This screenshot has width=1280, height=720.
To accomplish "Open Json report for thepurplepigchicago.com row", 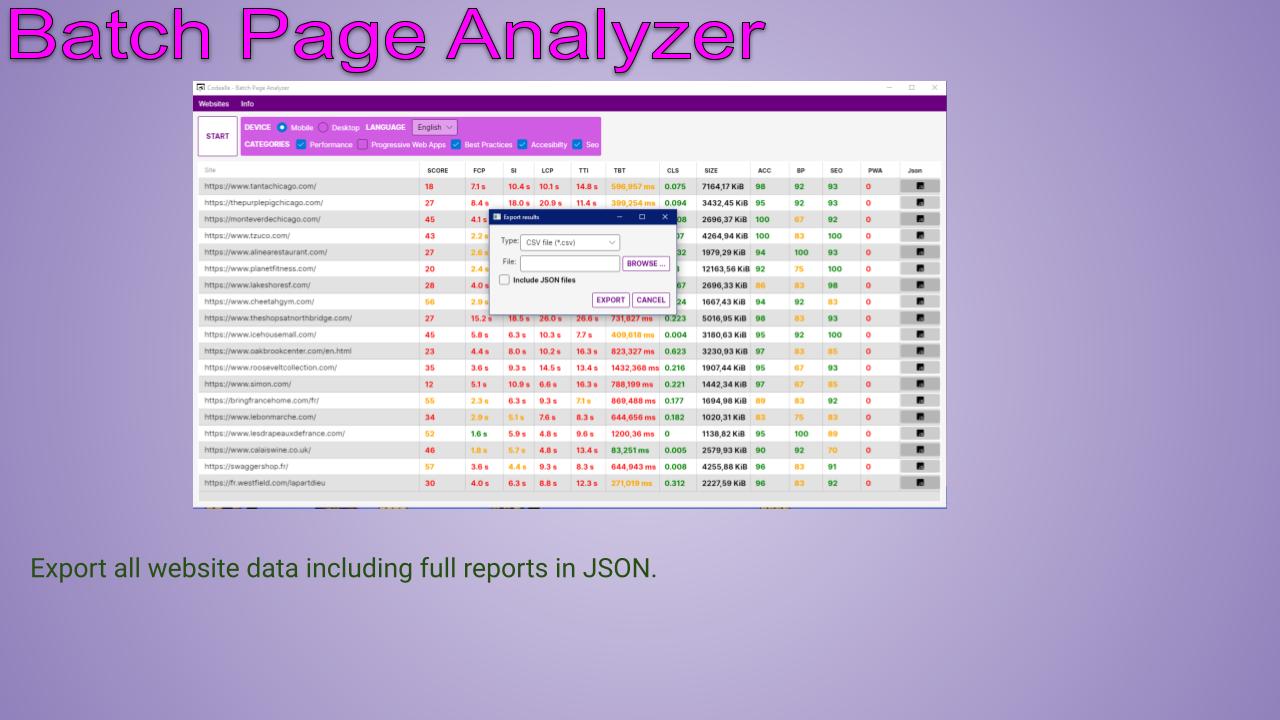I will click(919, 202).
